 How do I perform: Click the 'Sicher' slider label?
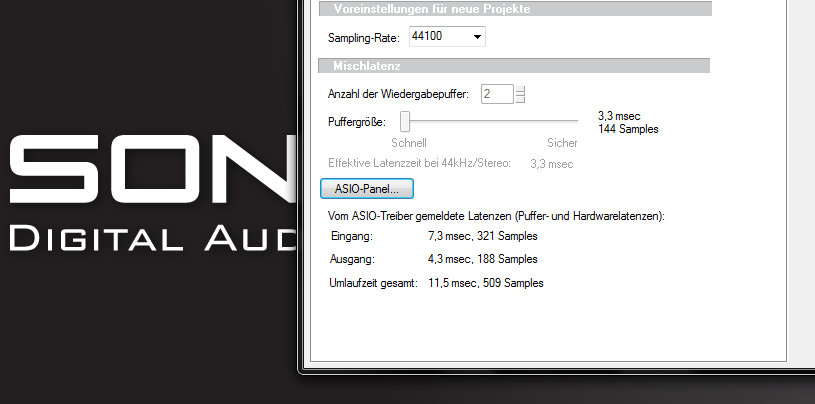[562, 143]
